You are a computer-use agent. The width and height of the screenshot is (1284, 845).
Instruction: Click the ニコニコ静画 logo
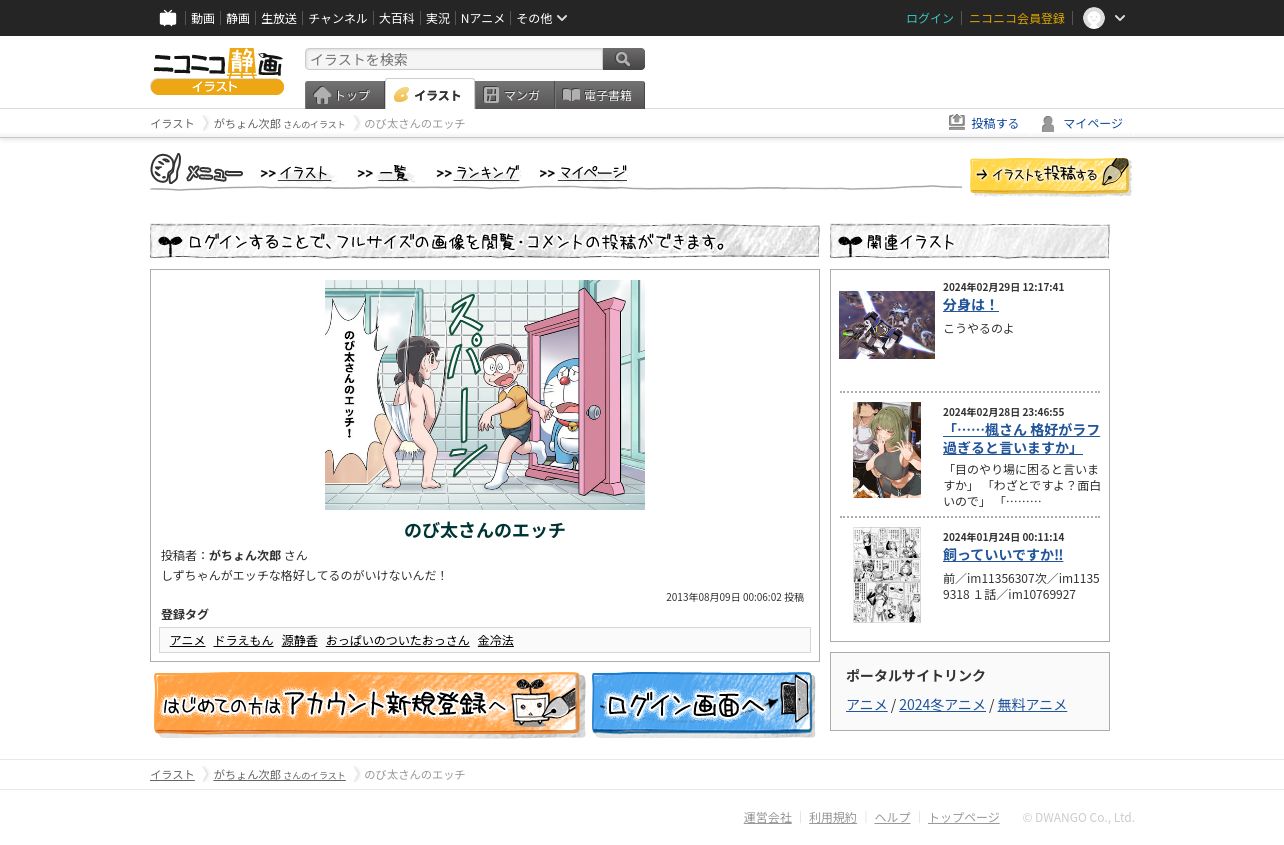click(x=217, y=71)
